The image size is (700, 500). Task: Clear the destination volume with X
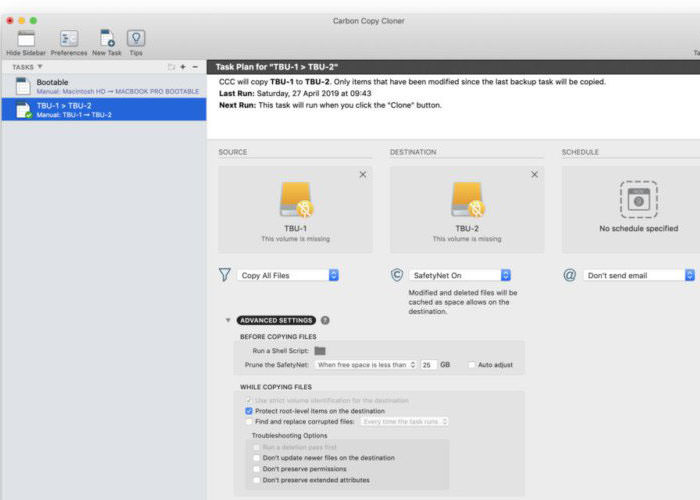point(534,175)
